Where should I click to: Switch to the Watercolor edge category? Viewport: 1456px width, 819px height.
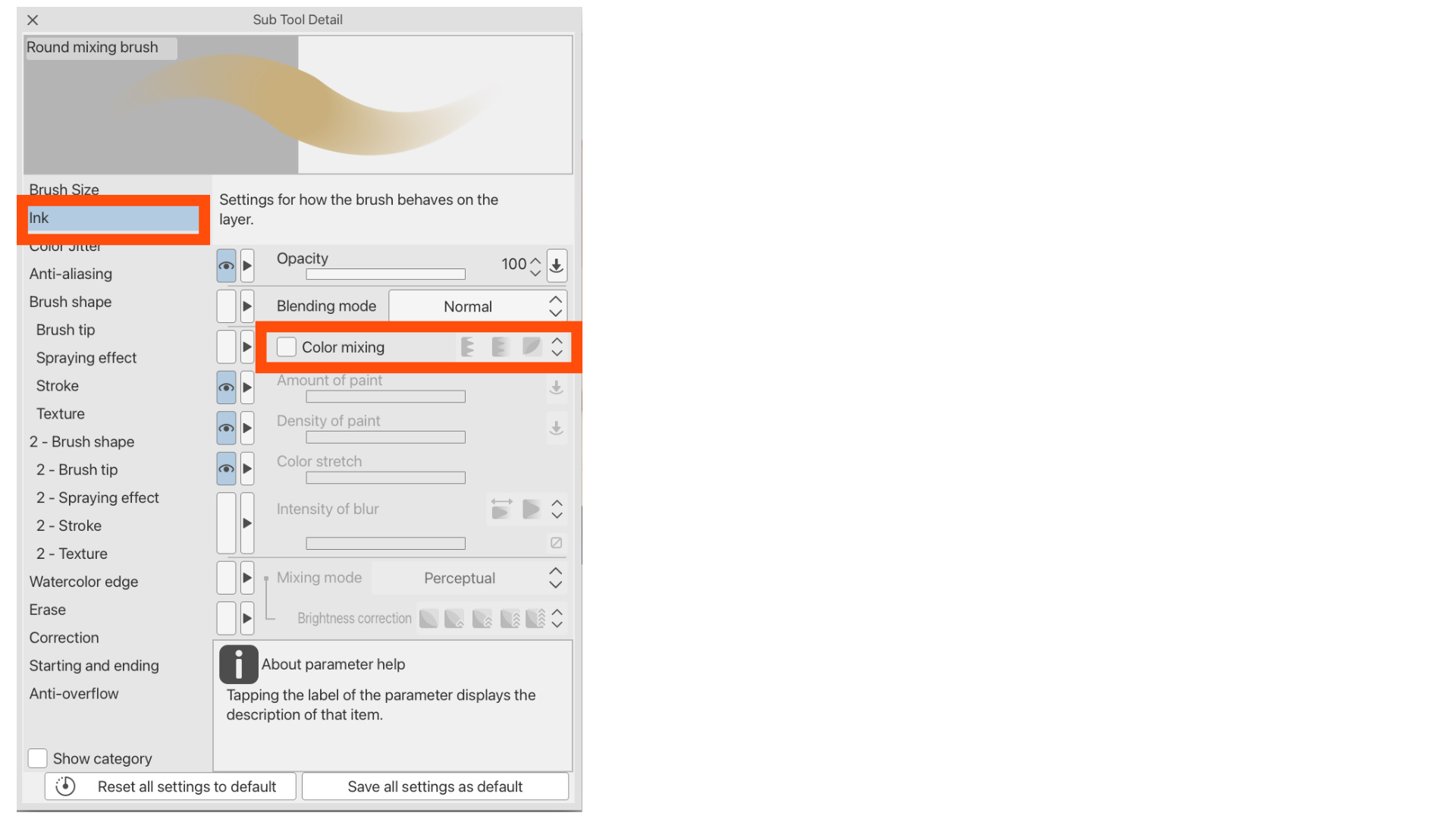tap(83, 582)
